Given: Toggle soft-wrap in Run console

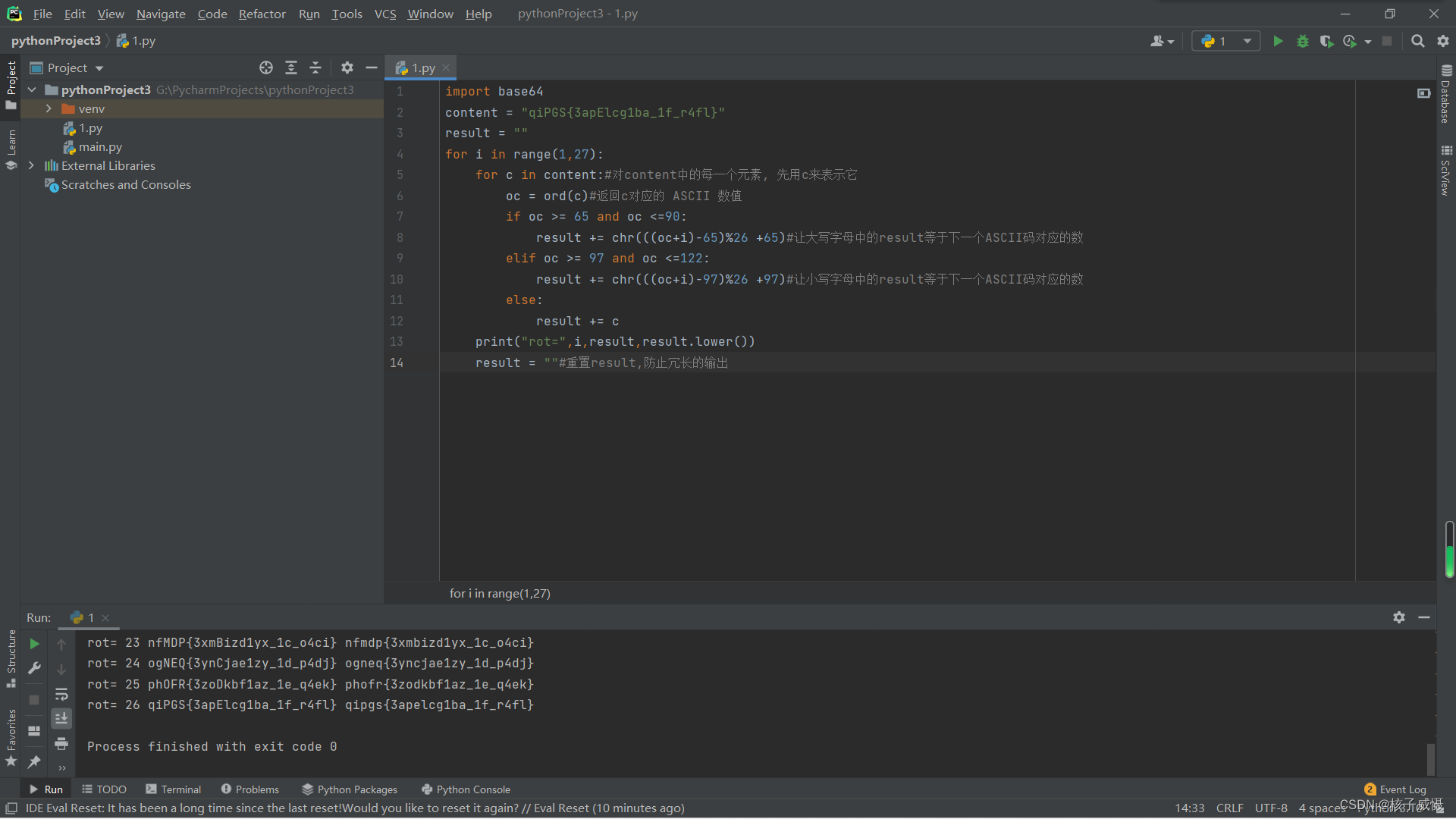Looking at the screenshot, I should point(61,694).
